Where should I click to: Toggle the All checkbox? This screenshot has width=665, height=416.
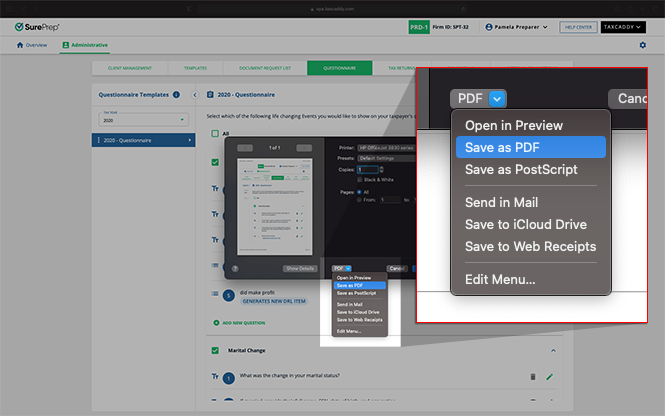click(215, 134)
